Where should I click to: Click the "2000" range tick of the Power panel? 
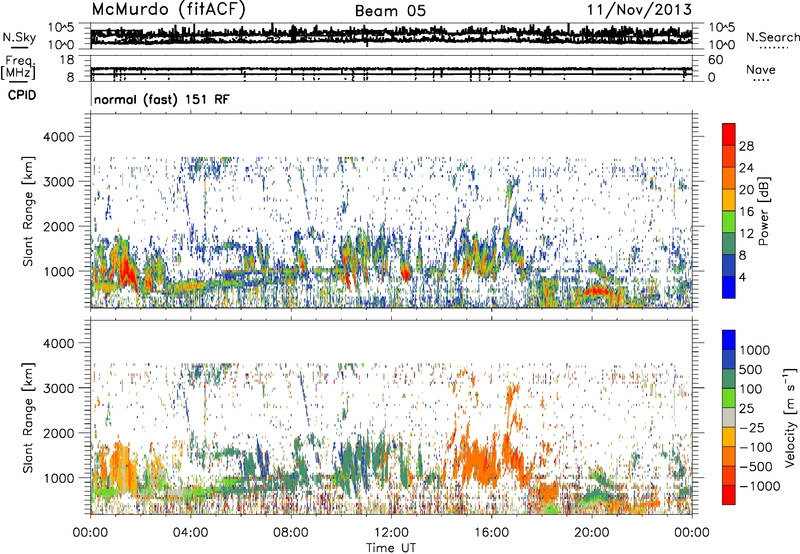[61, 226]
